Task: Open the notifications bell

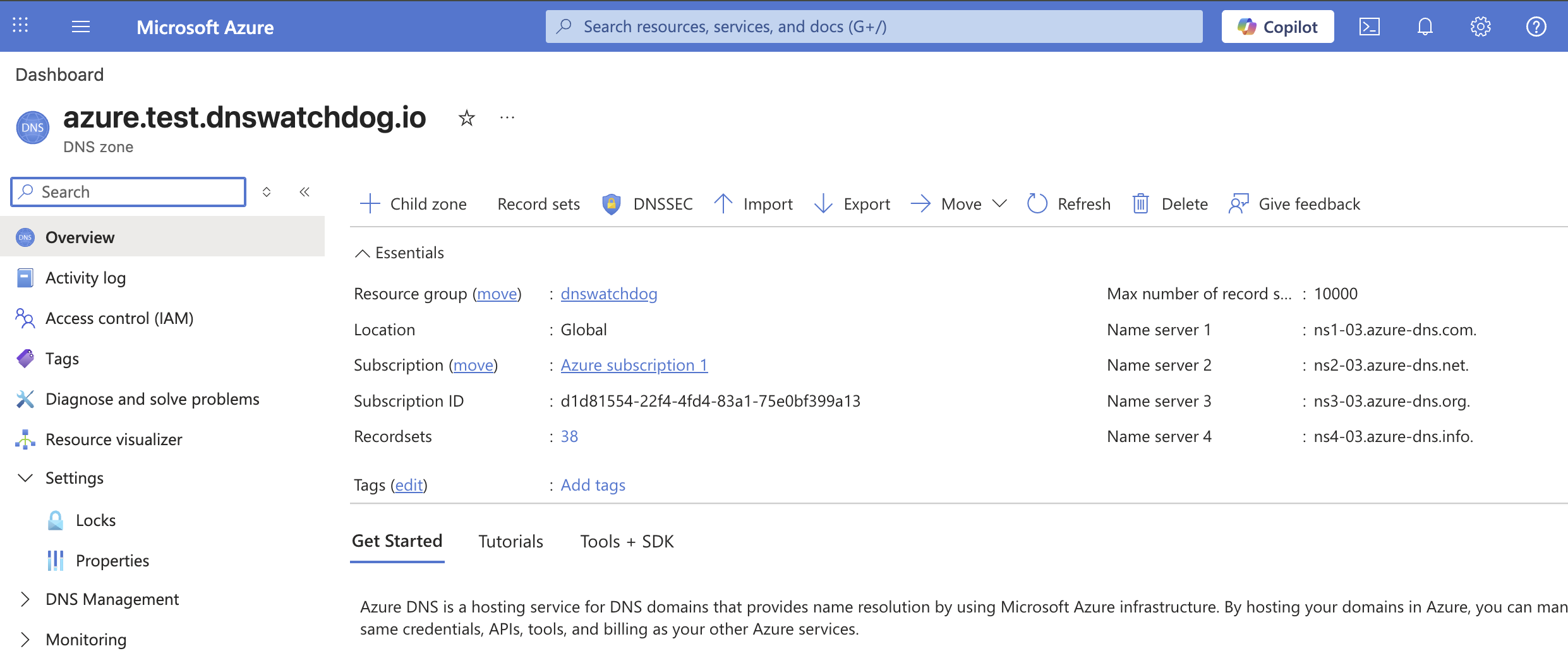Action: 1425,27
